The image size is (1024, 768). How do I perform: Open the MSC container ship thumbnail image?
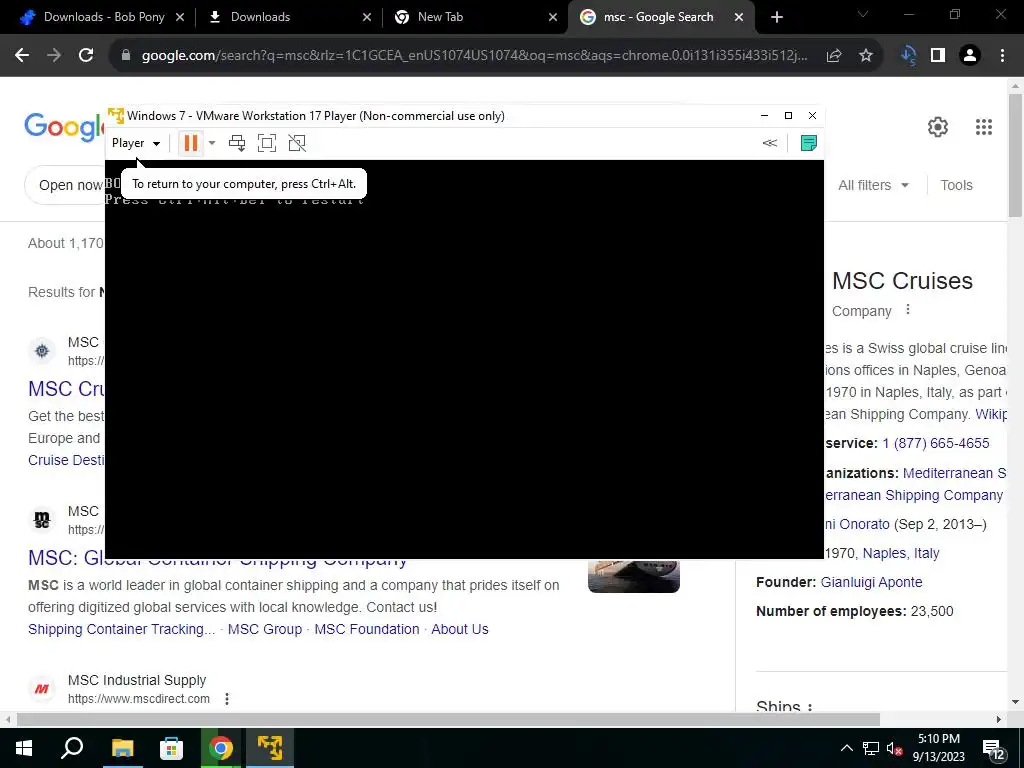(x=633, y=576)
